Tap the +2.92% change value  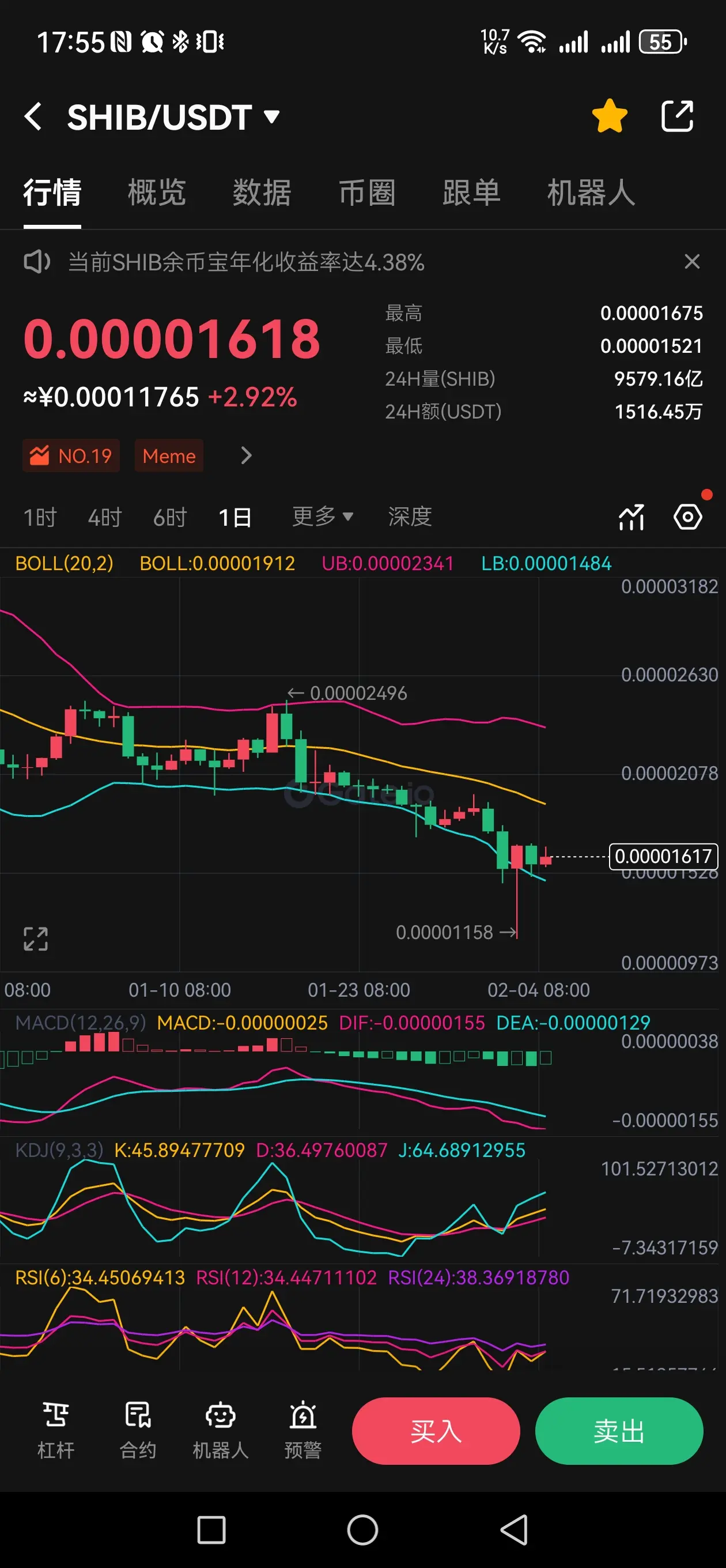252,398
